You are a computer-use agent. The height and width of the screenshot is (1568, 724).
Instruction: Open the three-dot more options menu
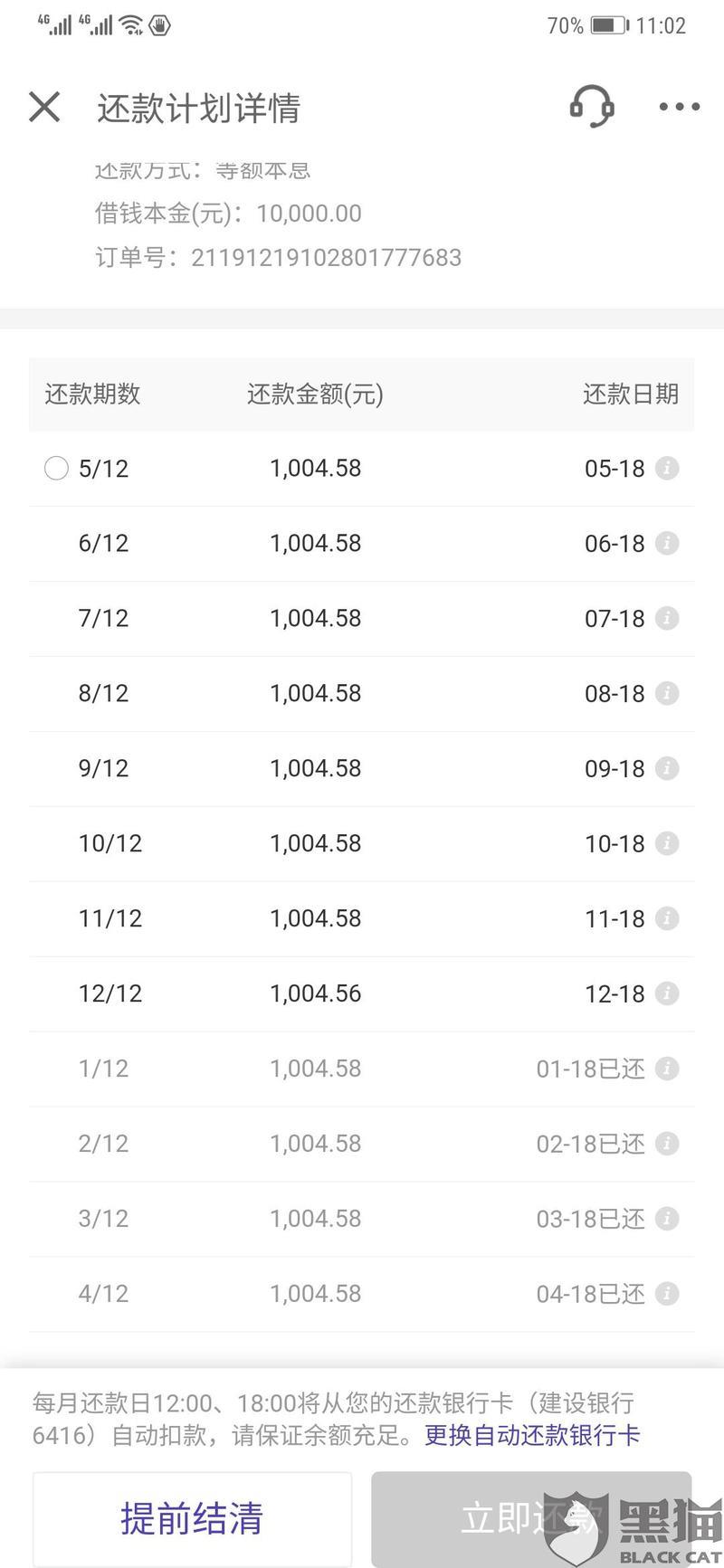(x=679, y=107)
